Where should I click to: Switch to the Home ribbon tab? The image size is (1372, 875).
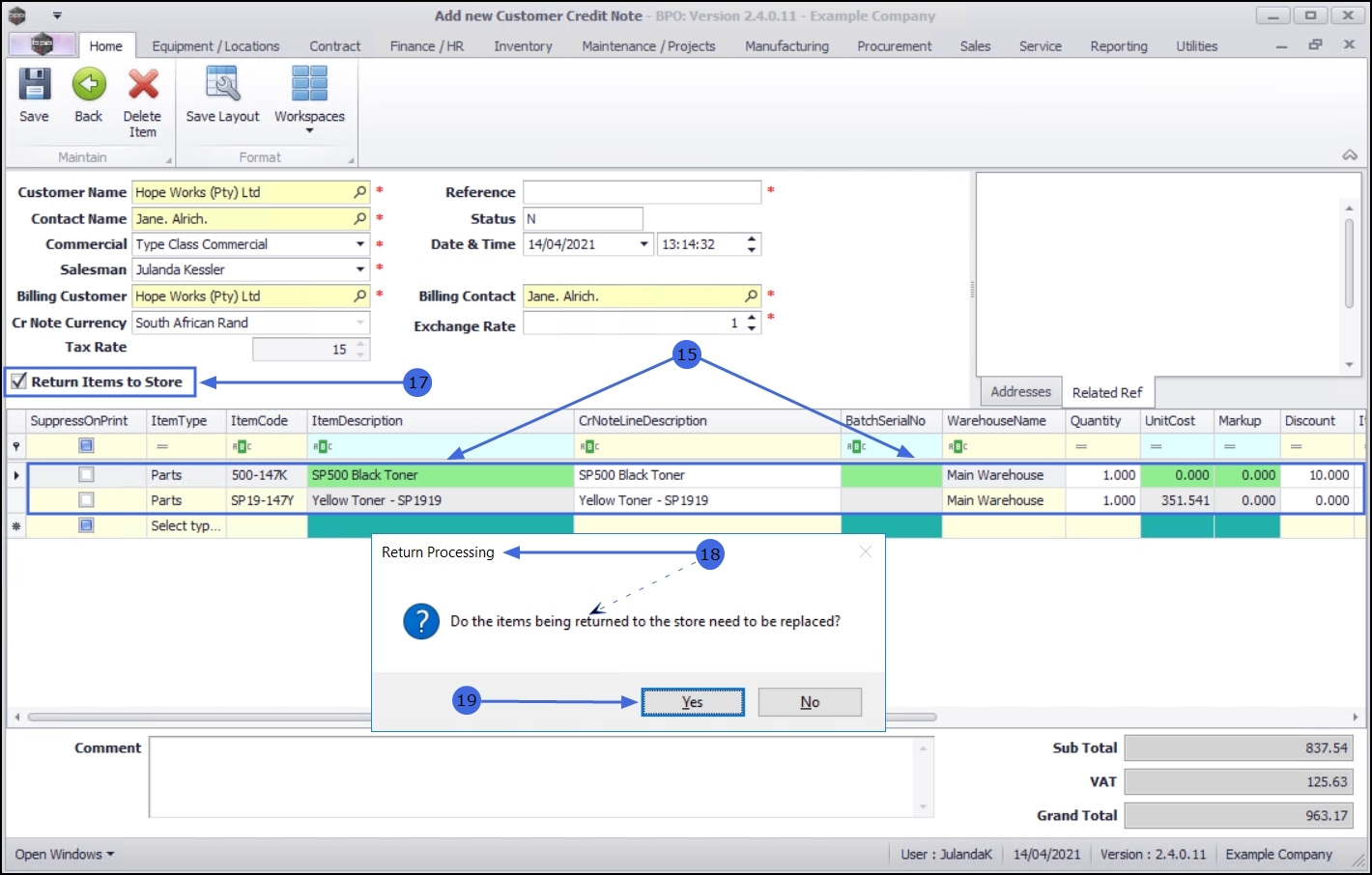point(106,45)
